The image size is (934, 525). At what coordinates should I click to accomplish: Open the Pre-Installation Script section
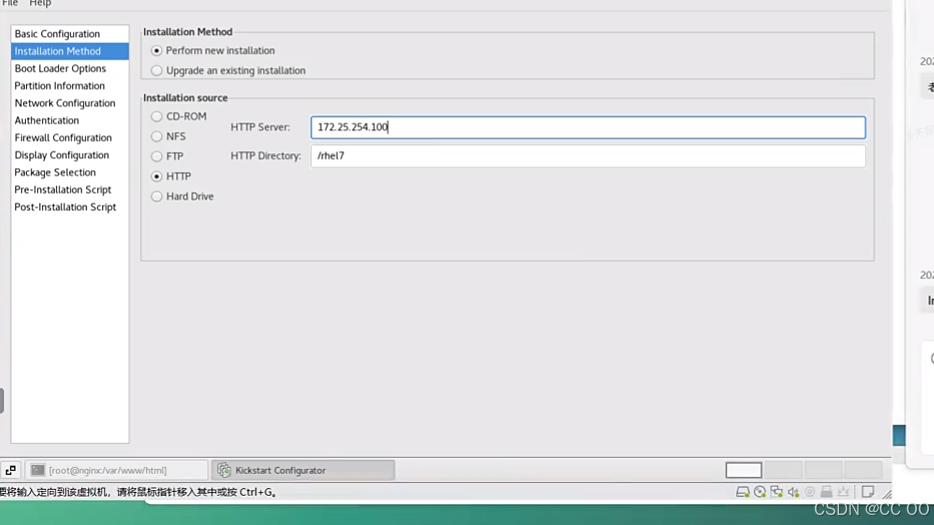point(70,190)
